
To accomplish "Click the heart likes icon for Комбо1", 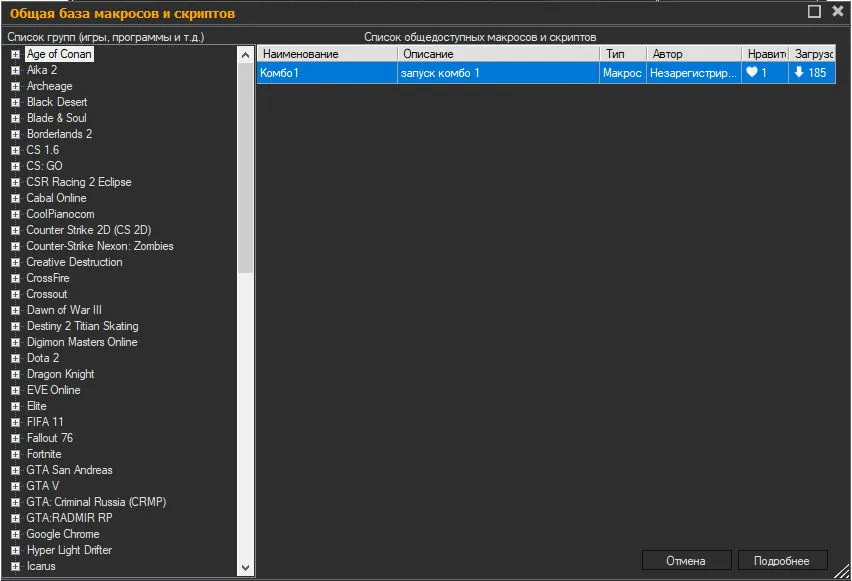I will pyautogui.click(x=751, y=72).
